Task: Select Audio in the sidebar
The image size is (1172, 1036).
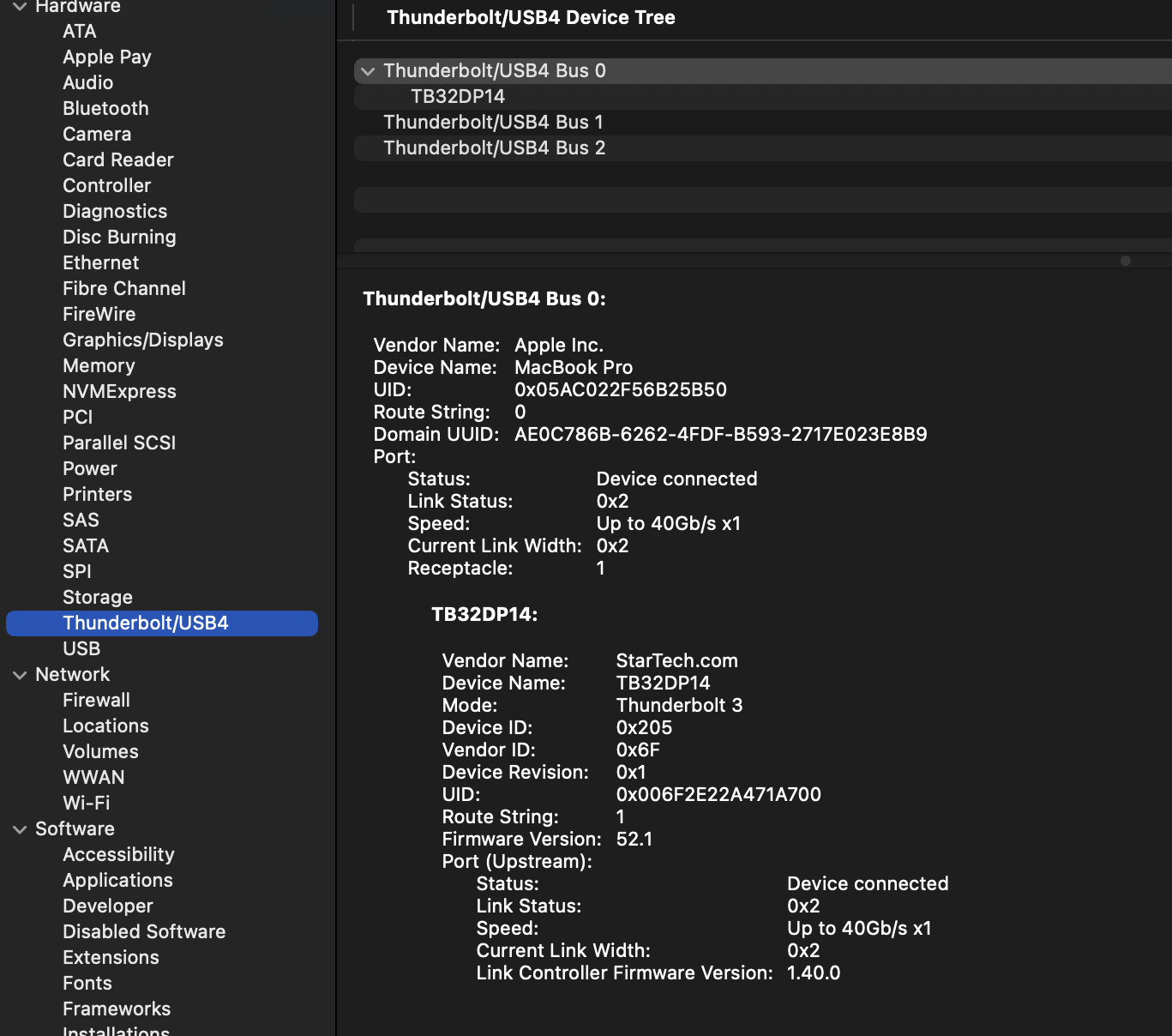Action: coord(88,83)
